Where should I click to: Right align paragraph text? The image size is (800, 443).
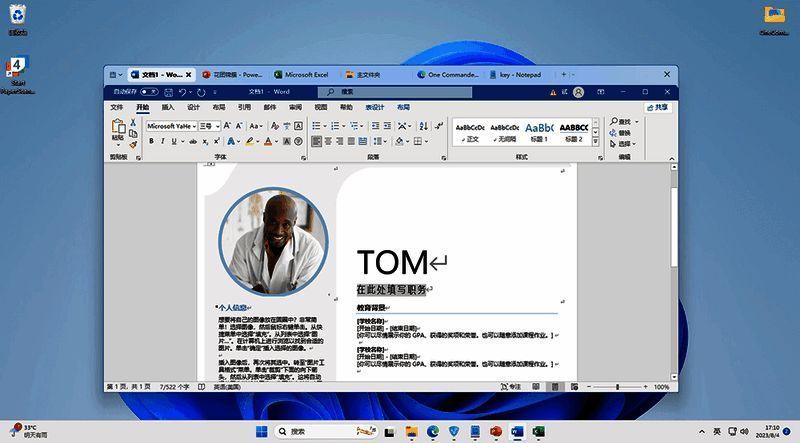[x=340, y=141]
